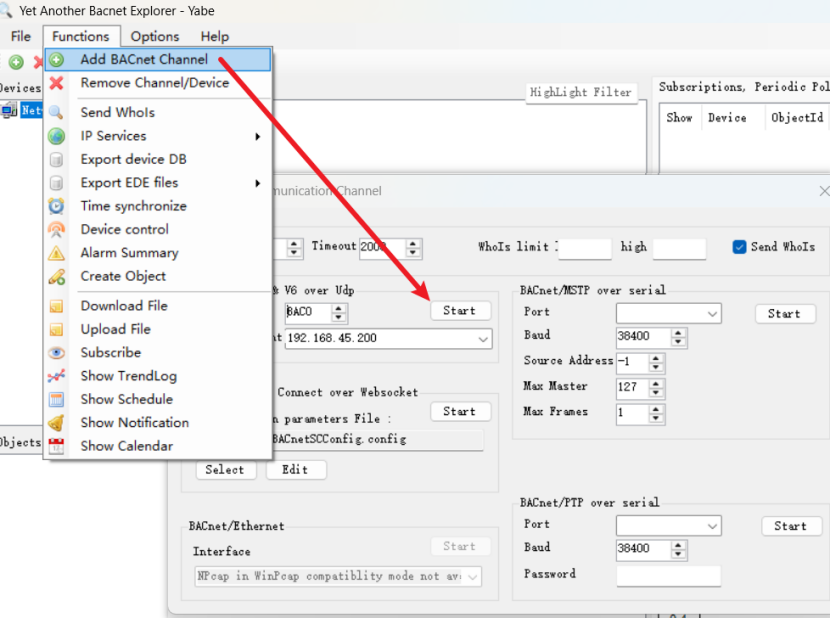
Task: Click the MSTP Baud 38400 spinner arrows
Action: (678, 337)
